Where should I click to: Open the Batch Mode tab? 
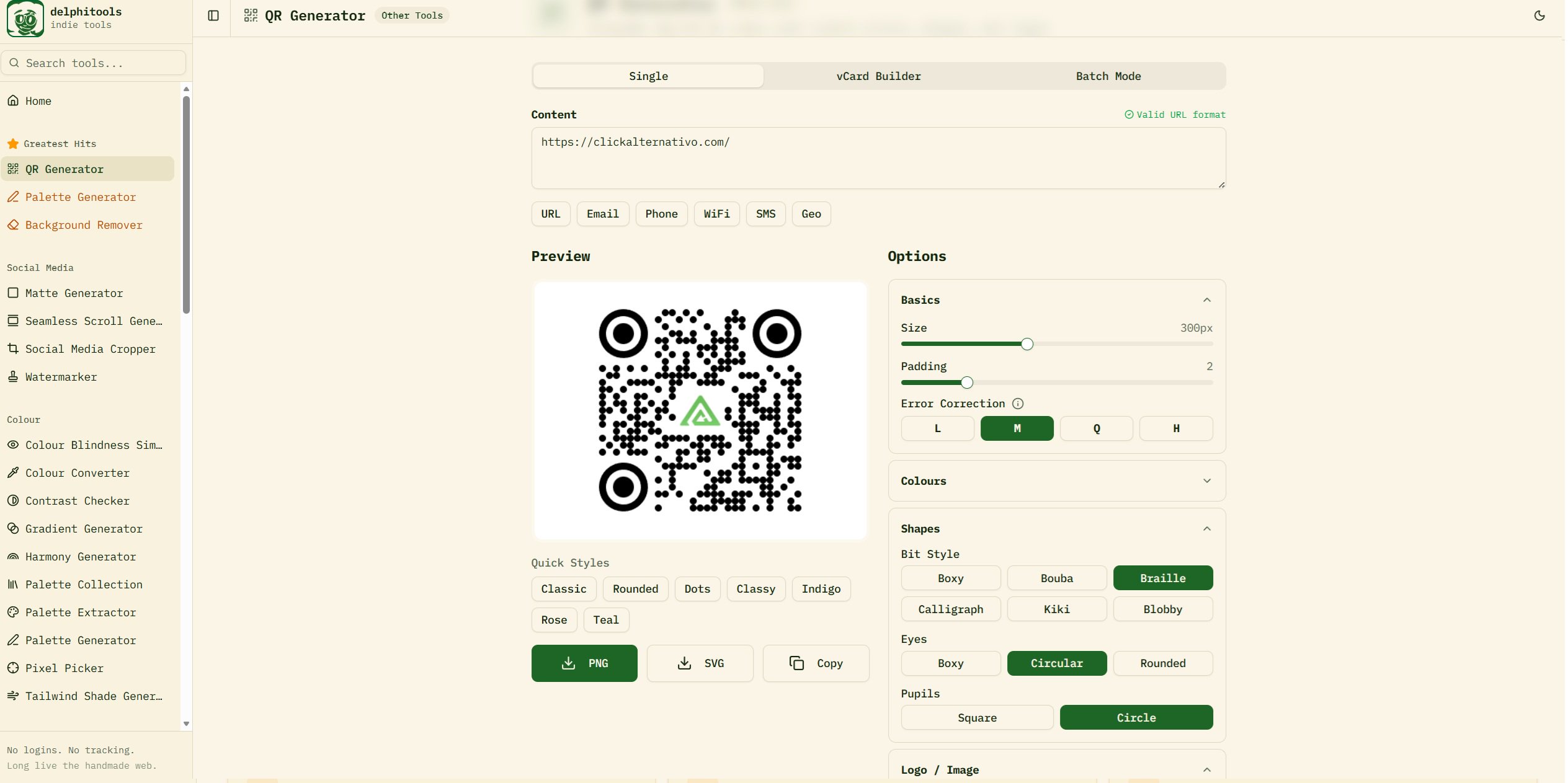click(x=1108, y=76)
